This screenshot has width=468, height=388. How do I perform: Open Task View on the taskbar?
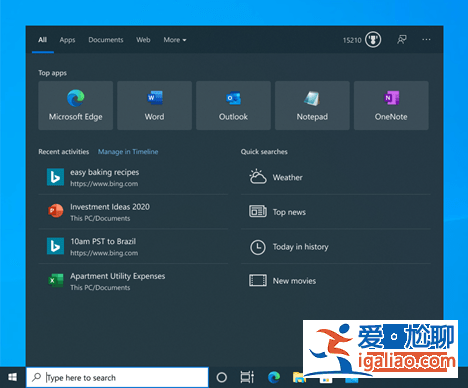coord(247,377)
